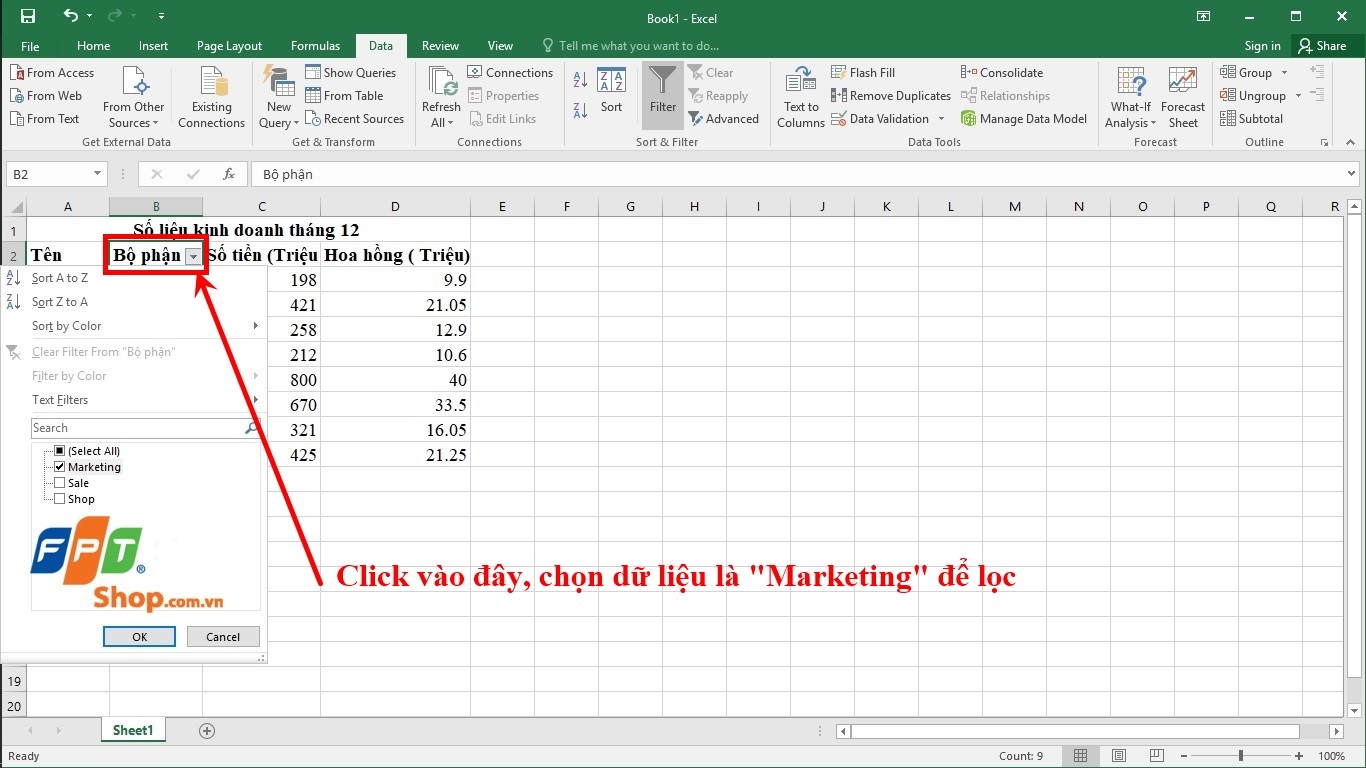Click the Share button
The height and width of the screenshot is (768, 1366).
click(x=1322, y=46)
